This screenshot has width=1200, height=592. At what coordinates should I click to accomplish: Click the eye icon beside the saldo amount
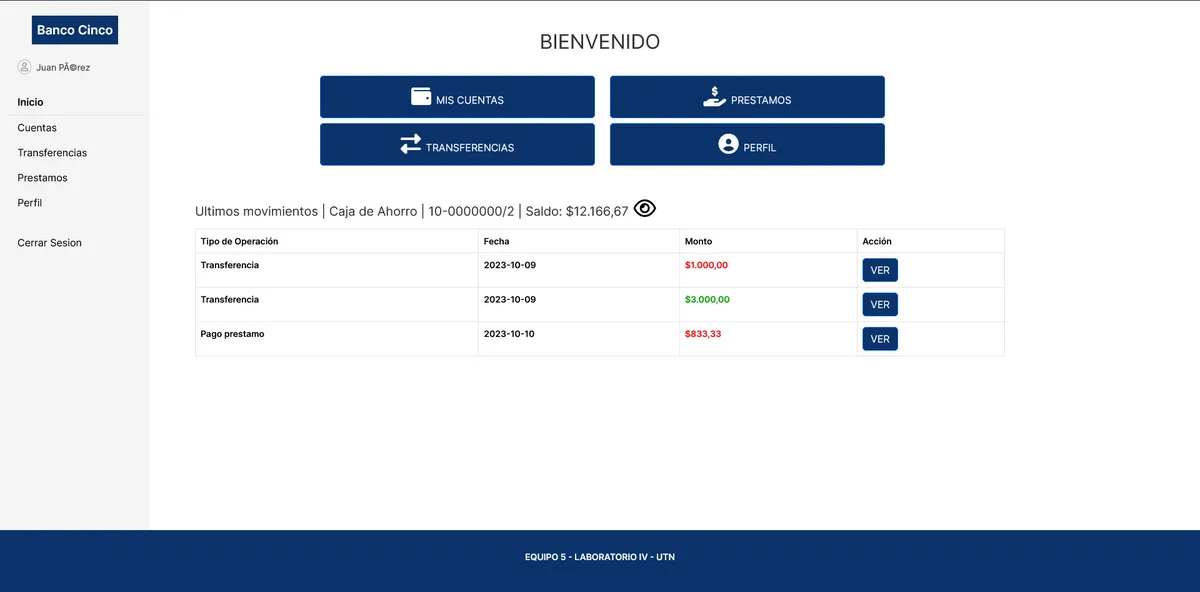click(x=644, y=208)
